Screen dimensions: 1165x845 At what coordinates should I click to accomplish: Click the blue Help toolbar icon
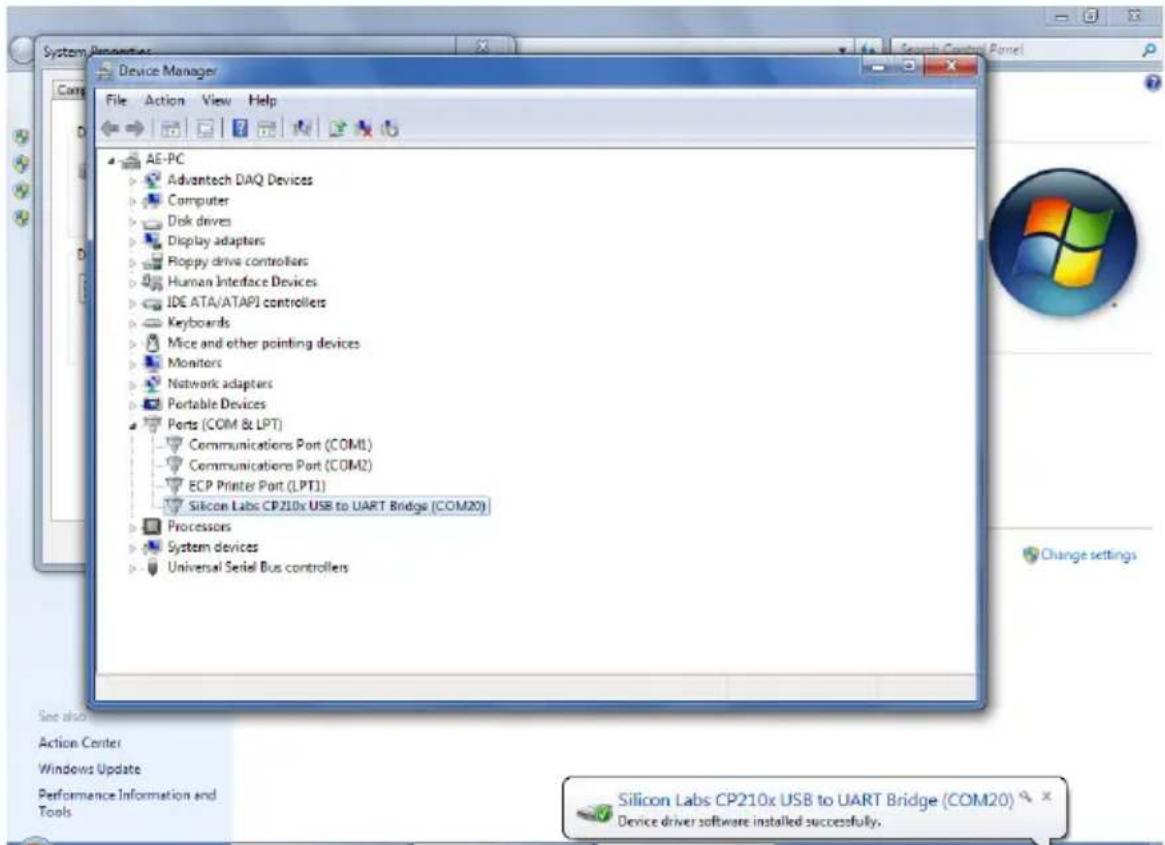pyautogui.click(x=240, y=129)
